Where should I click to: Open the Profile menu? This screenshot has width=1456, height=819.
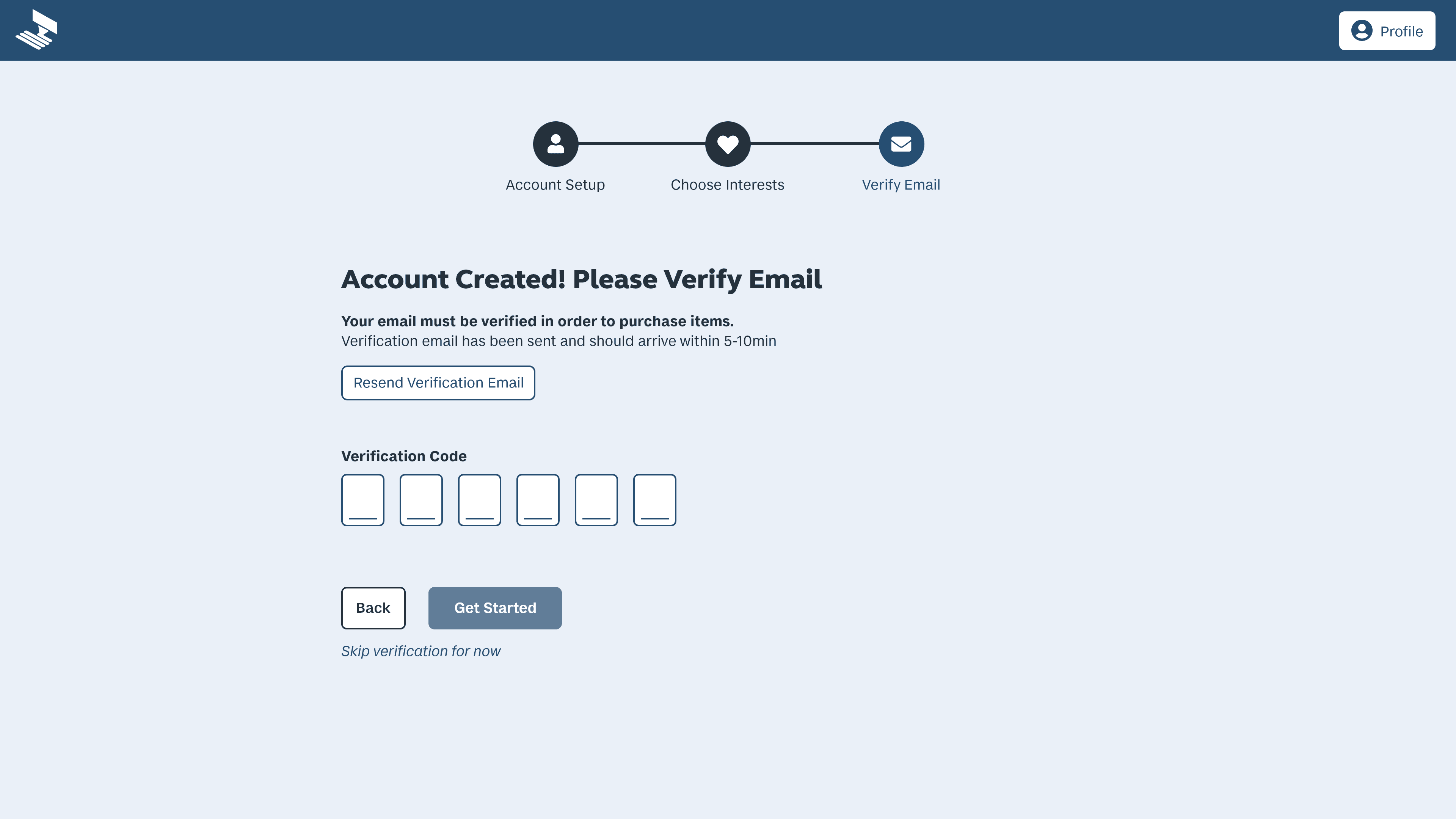point(1387,30)
